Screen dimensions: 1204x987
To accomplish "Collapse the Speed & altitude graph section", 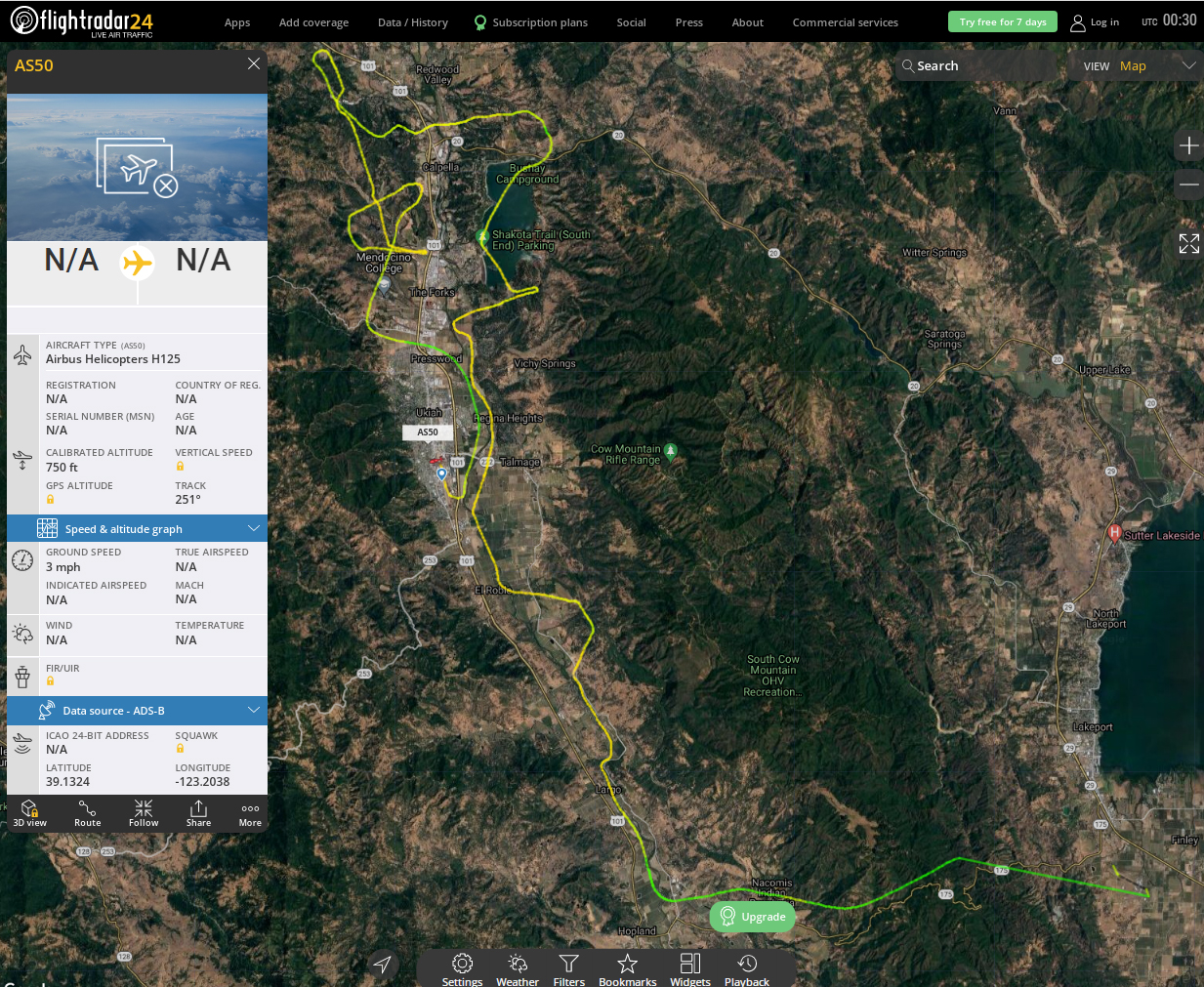I will click(x=254, y=528).
